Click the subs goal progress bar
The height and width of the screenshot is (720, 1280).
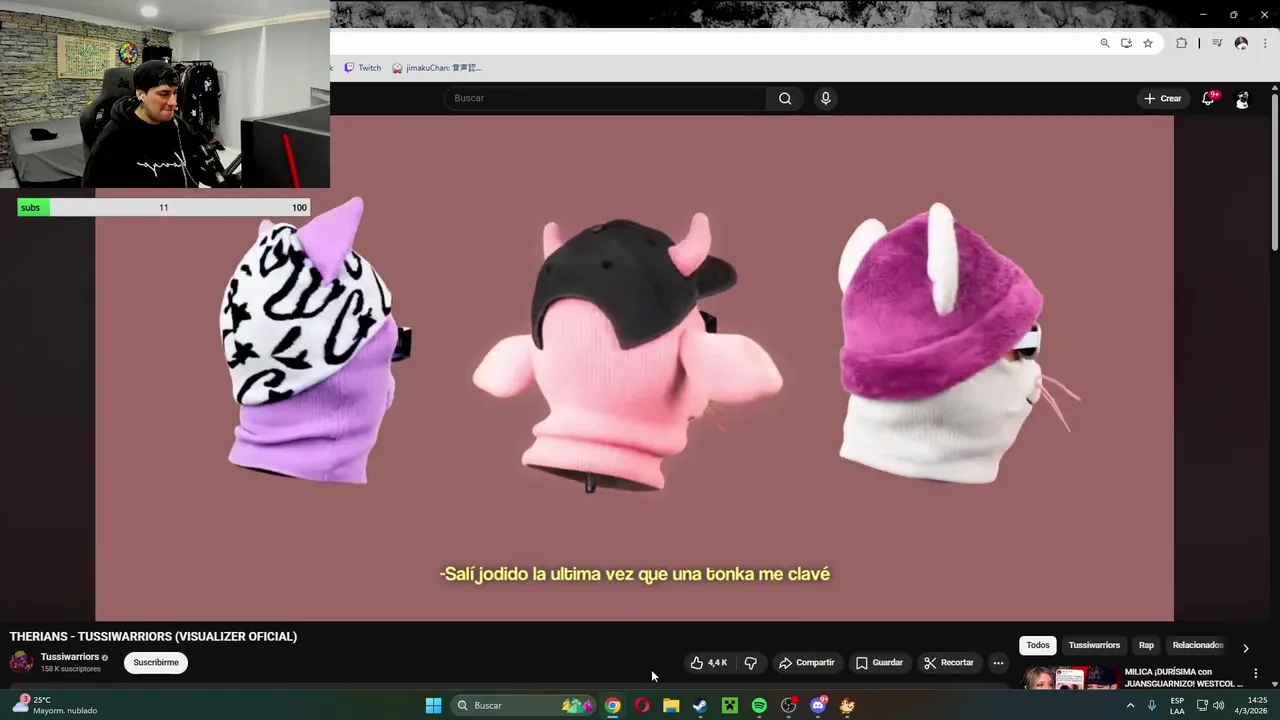pos(163,207)
